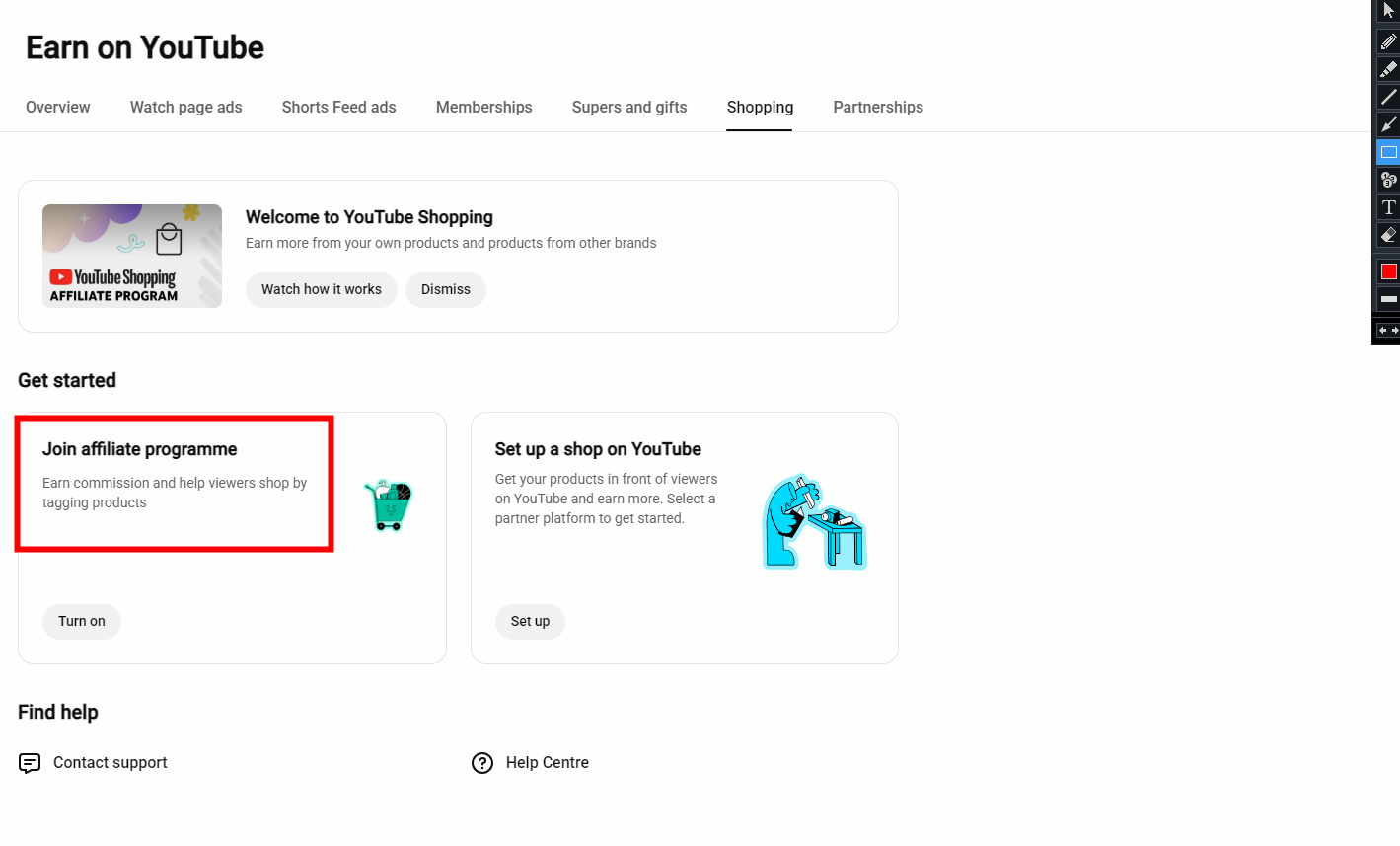
Task: Open the red color picker swatch
Action: [x=1388, y=271]
